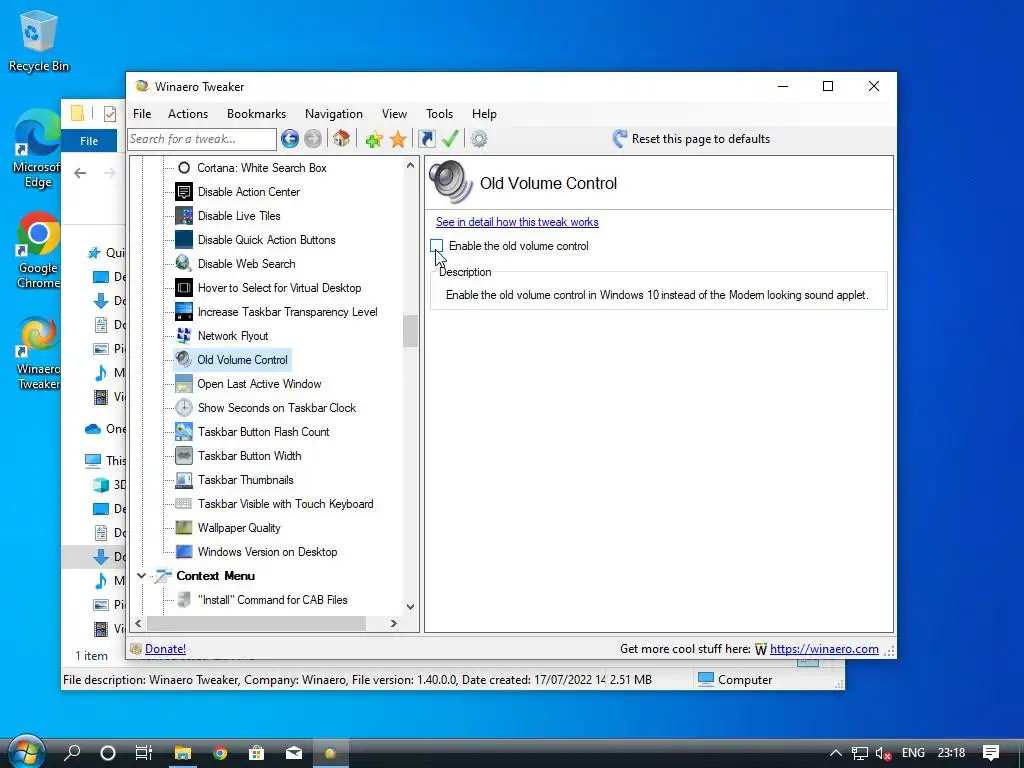Go to the Home page icon
Image resolution: width=1024 pixels, height=768 pixels.
pos(341,138)
